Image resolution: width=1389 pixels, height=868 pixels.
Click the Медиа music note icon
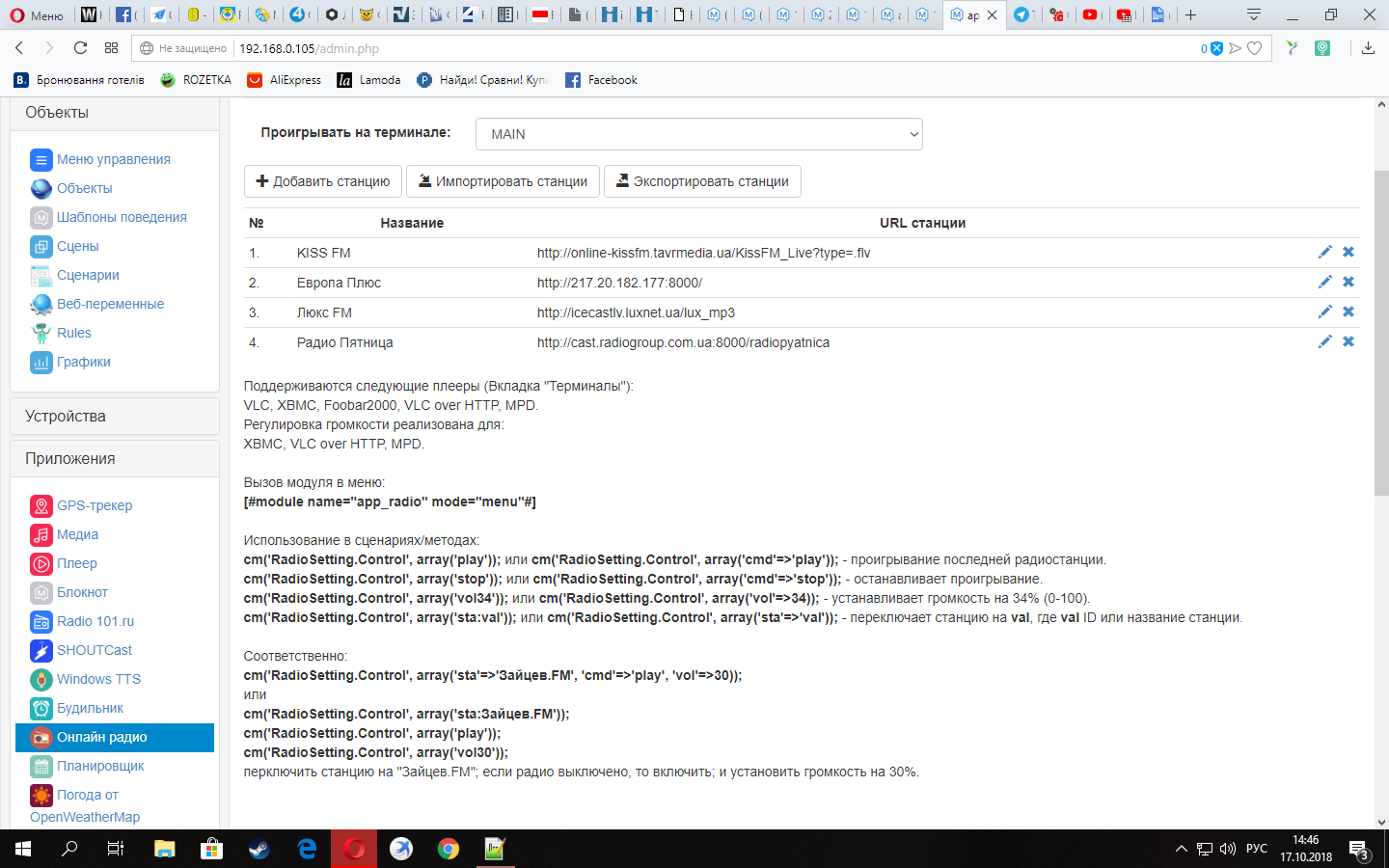click(41, 534)
